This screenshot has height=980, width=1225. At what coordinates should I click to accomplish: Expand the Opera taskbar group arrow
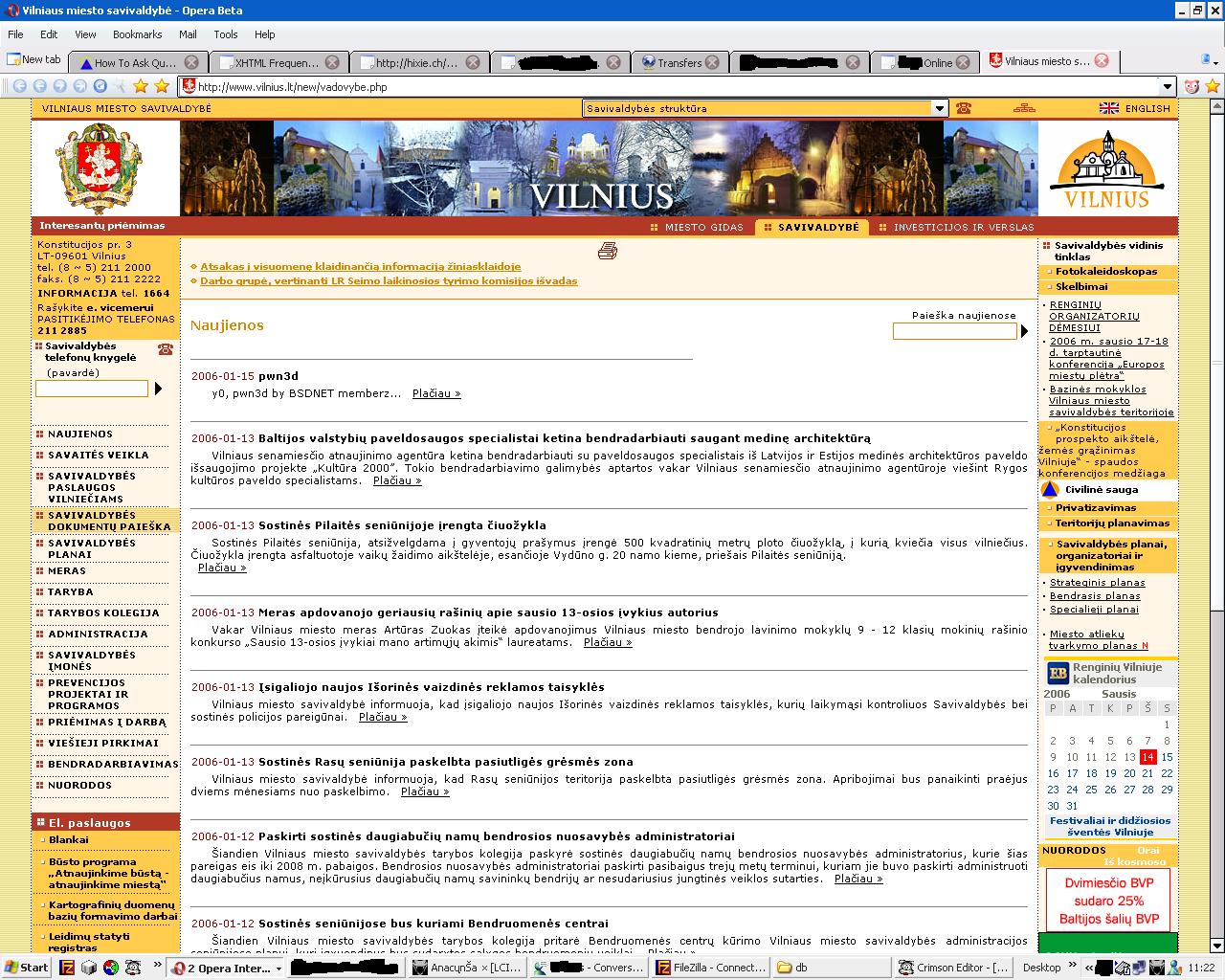pos(279,969)
